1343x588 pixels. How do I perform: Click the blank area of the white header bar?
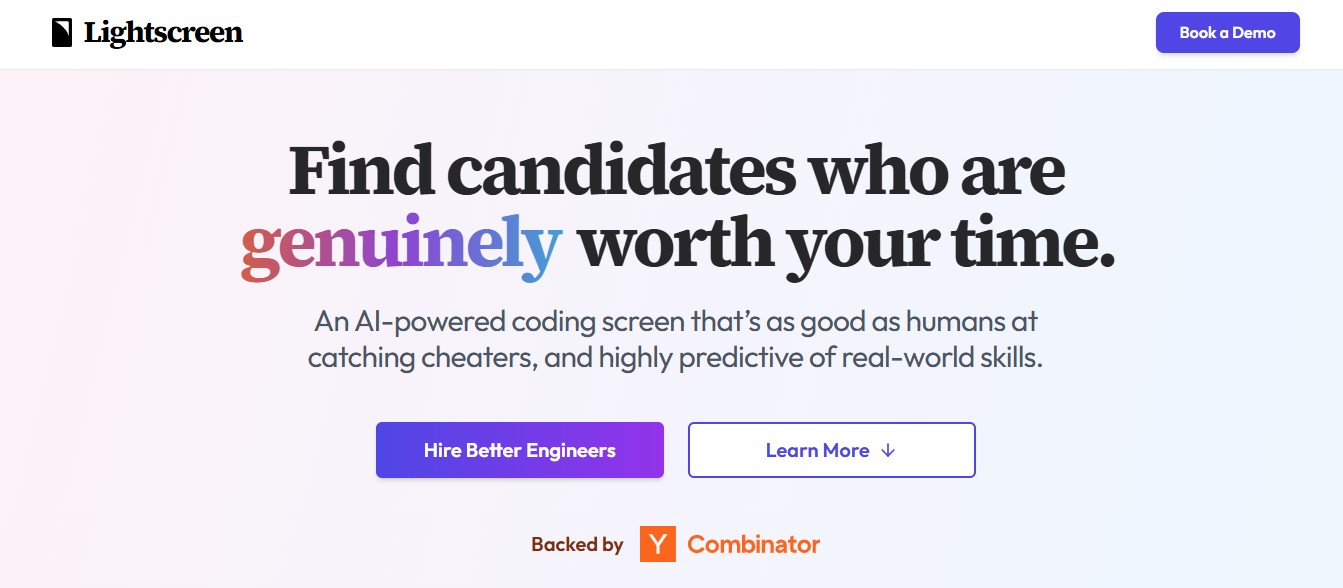click(x=700, y=34)
